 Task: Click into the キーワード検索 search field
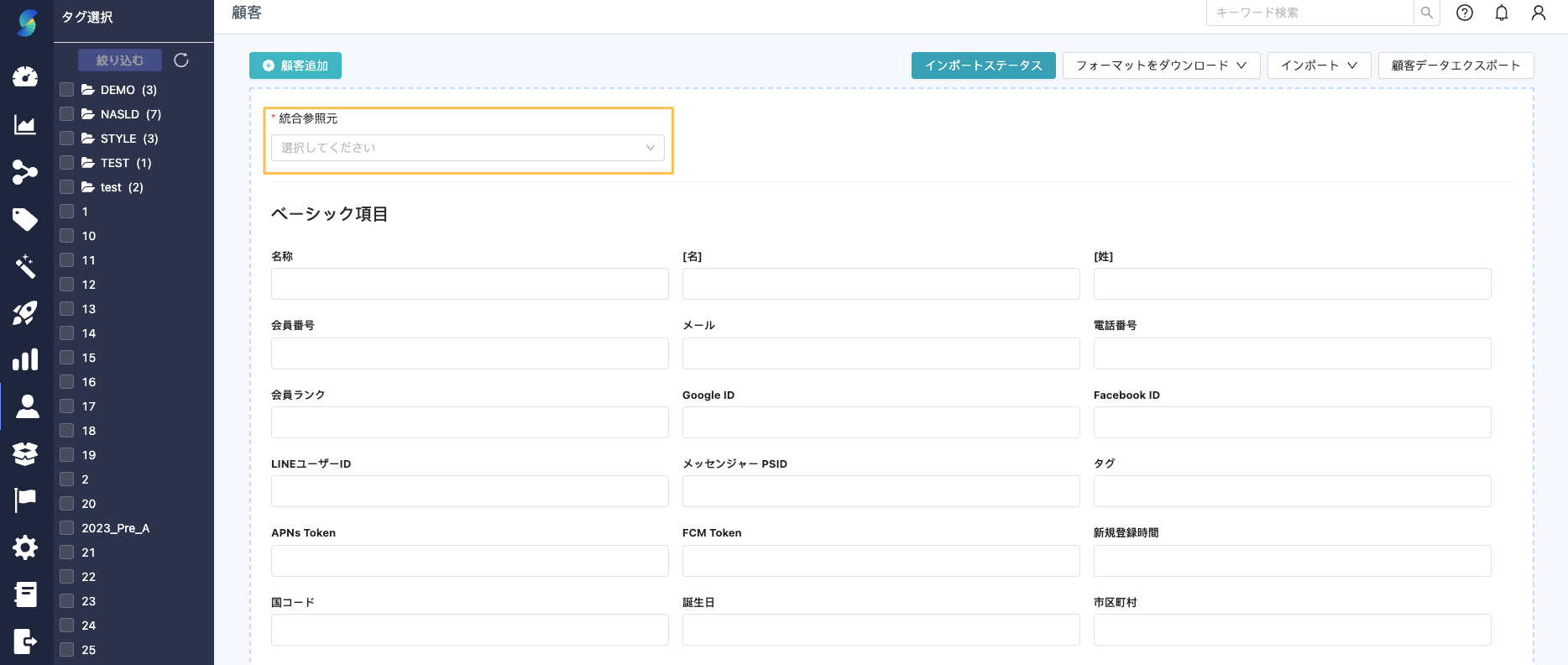click(x=1309, y=13)
